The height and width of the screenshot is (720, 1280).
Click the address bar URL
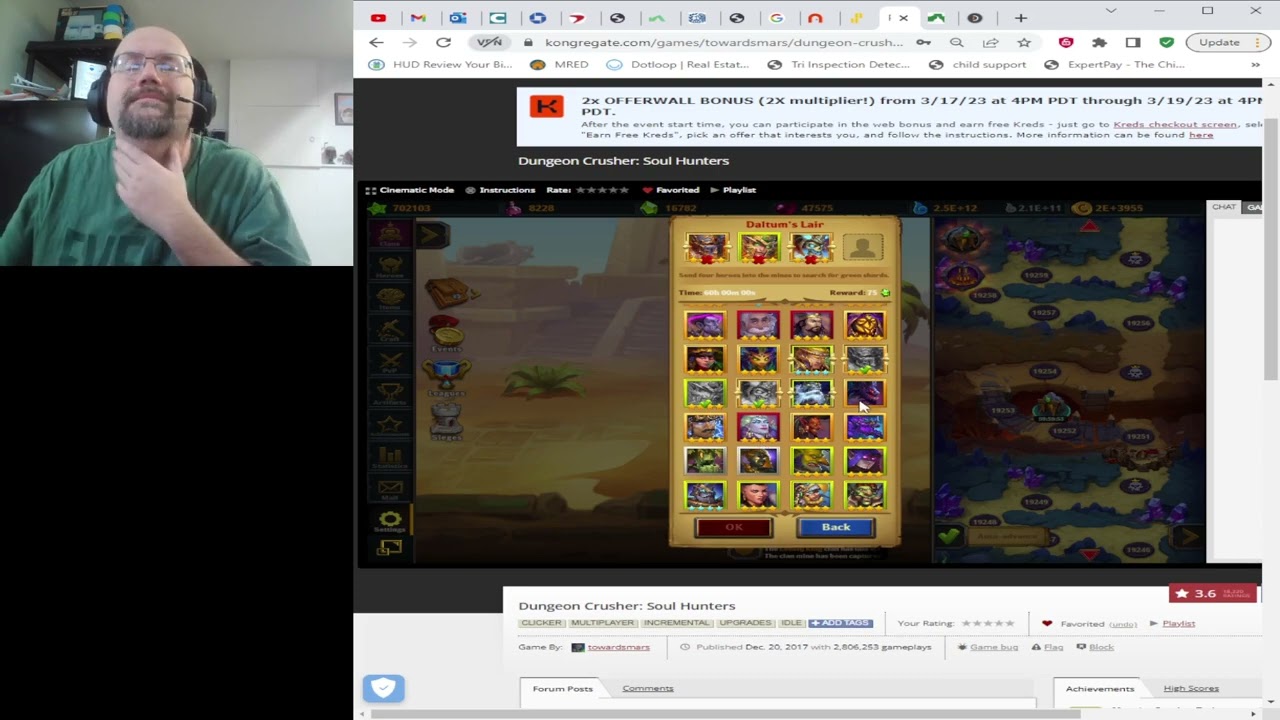click(724, 43)
